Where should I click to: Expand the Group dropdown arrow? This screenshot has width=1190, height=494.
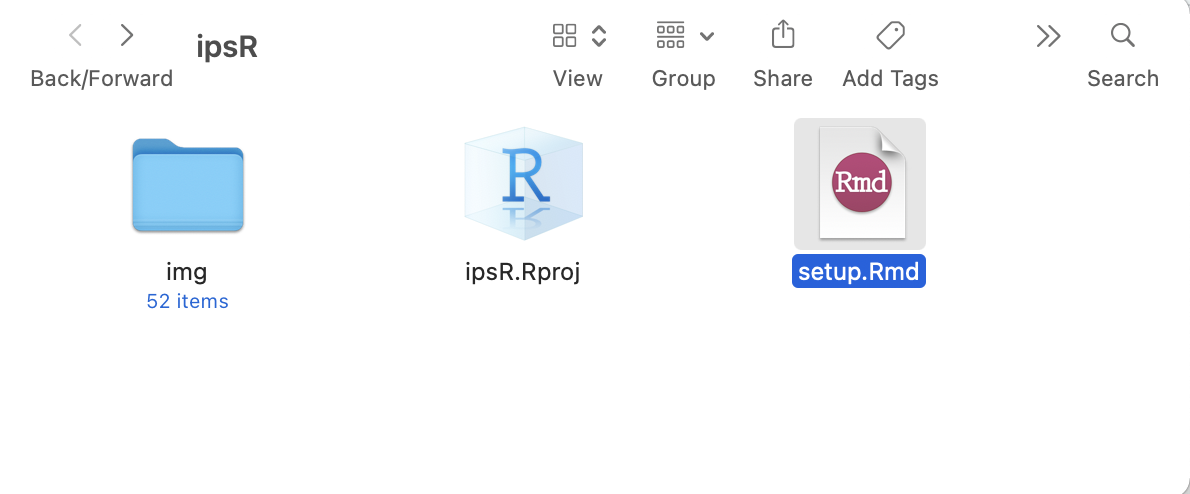[x=707, y=37]
